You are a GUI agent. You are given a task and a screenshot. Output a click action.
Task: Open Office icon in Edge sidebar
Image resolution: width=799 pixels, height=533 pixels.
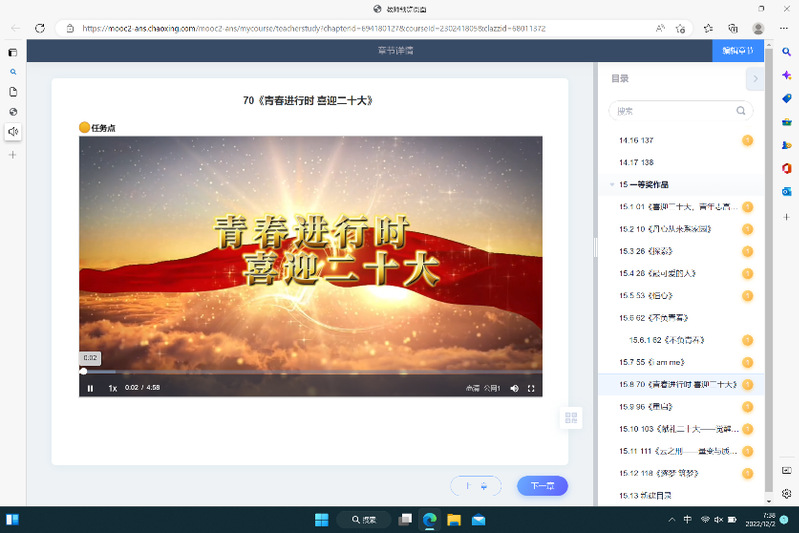[x=786, y=168]
